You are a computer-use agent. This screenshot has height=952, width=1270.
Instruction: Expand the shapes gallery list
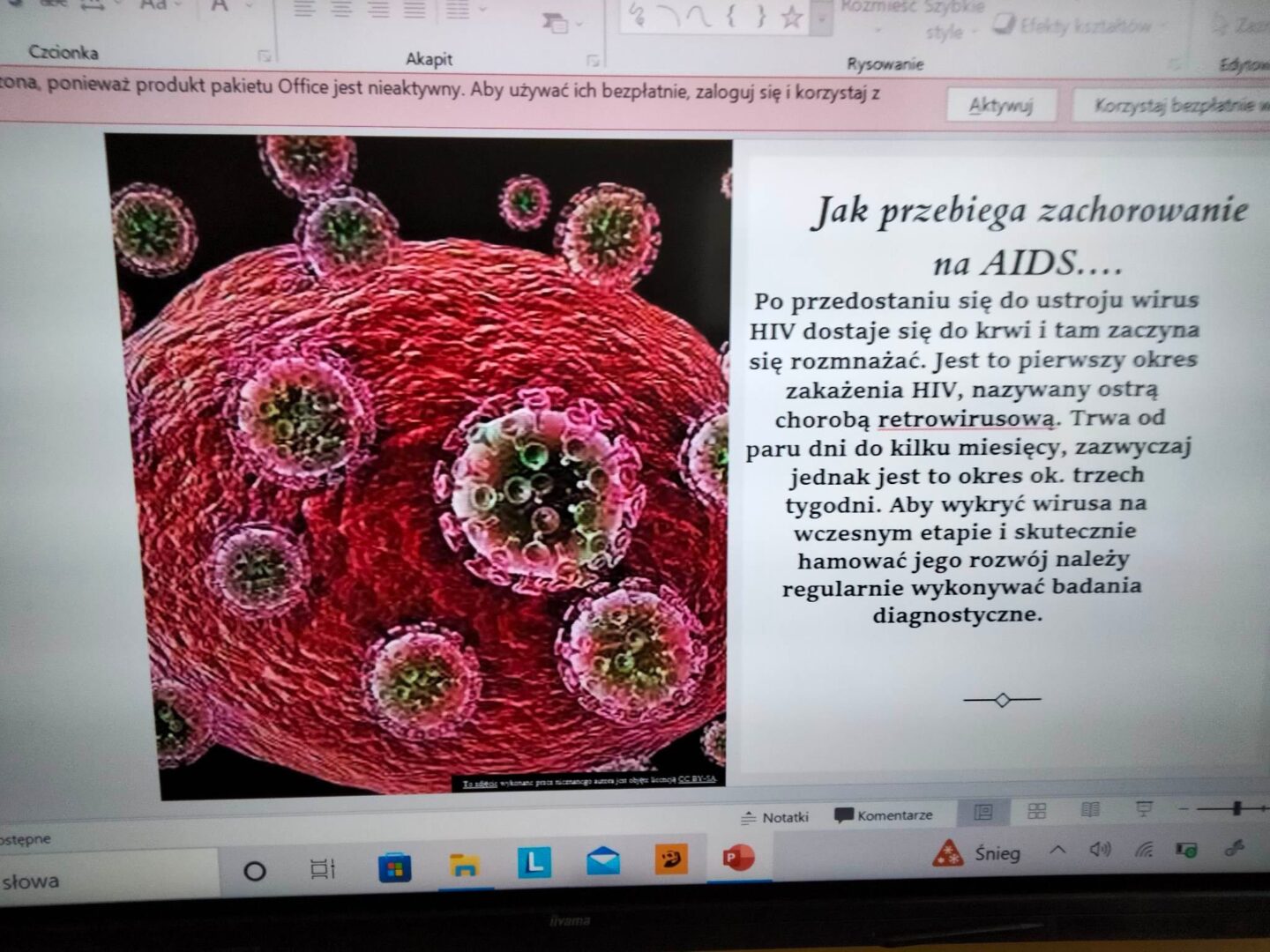pyautogui.click(x=822, y=19)
